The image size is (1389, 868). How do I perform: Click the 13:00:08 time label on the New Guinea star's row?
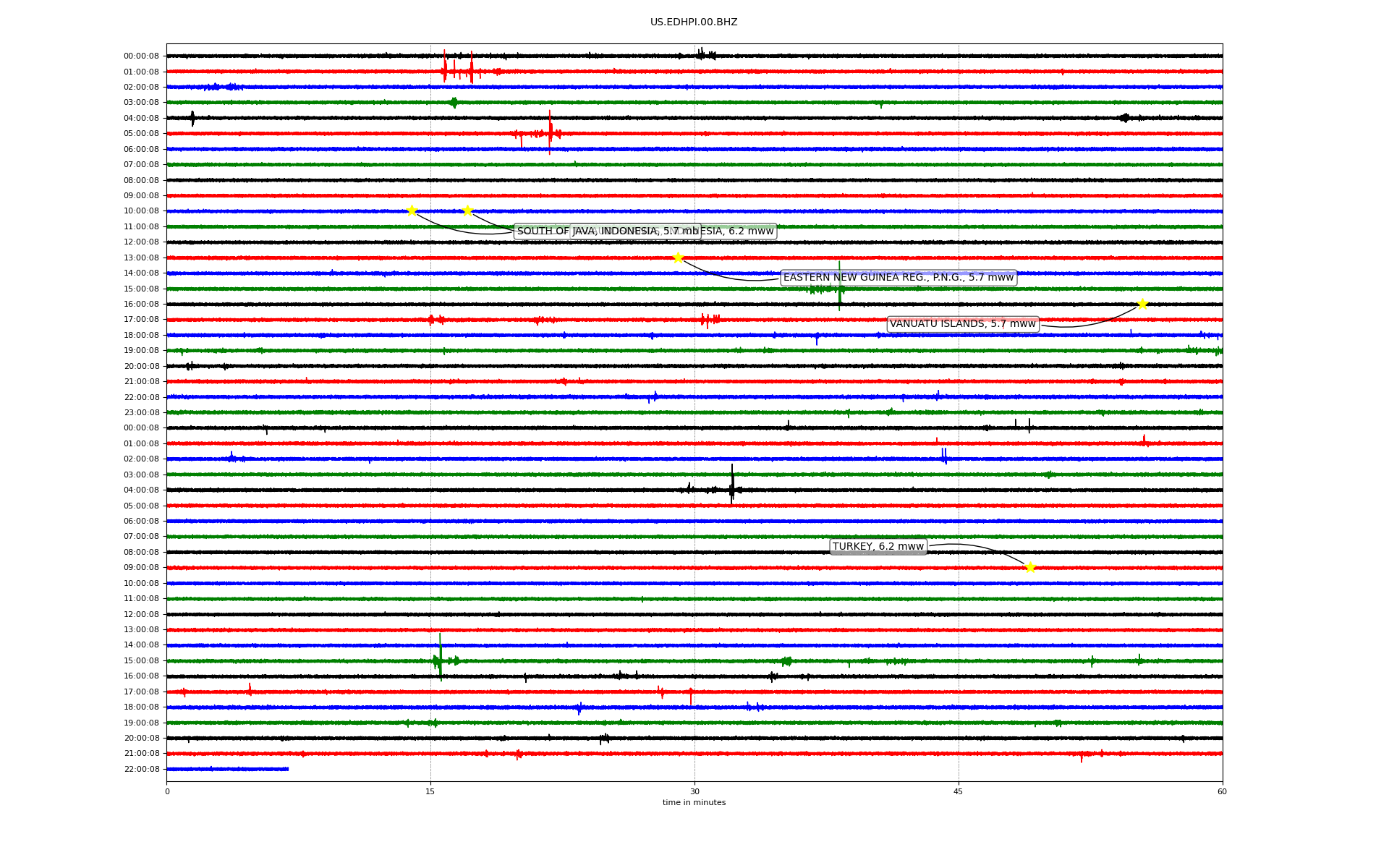point(141,258)
